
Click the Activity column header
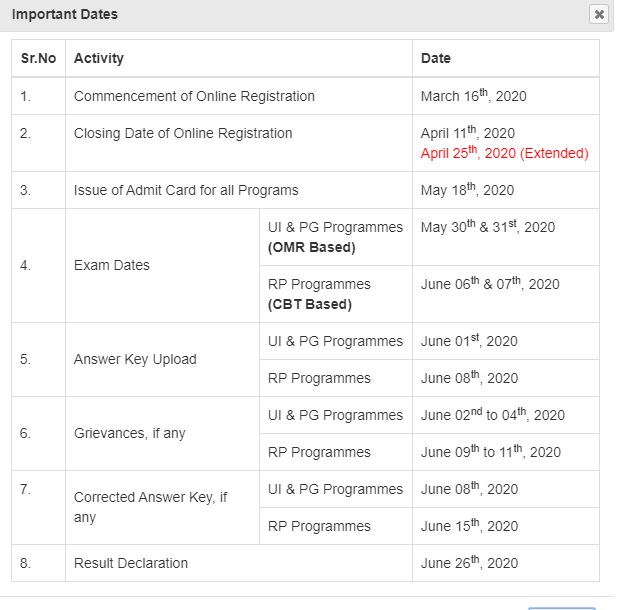coord(99,58)
